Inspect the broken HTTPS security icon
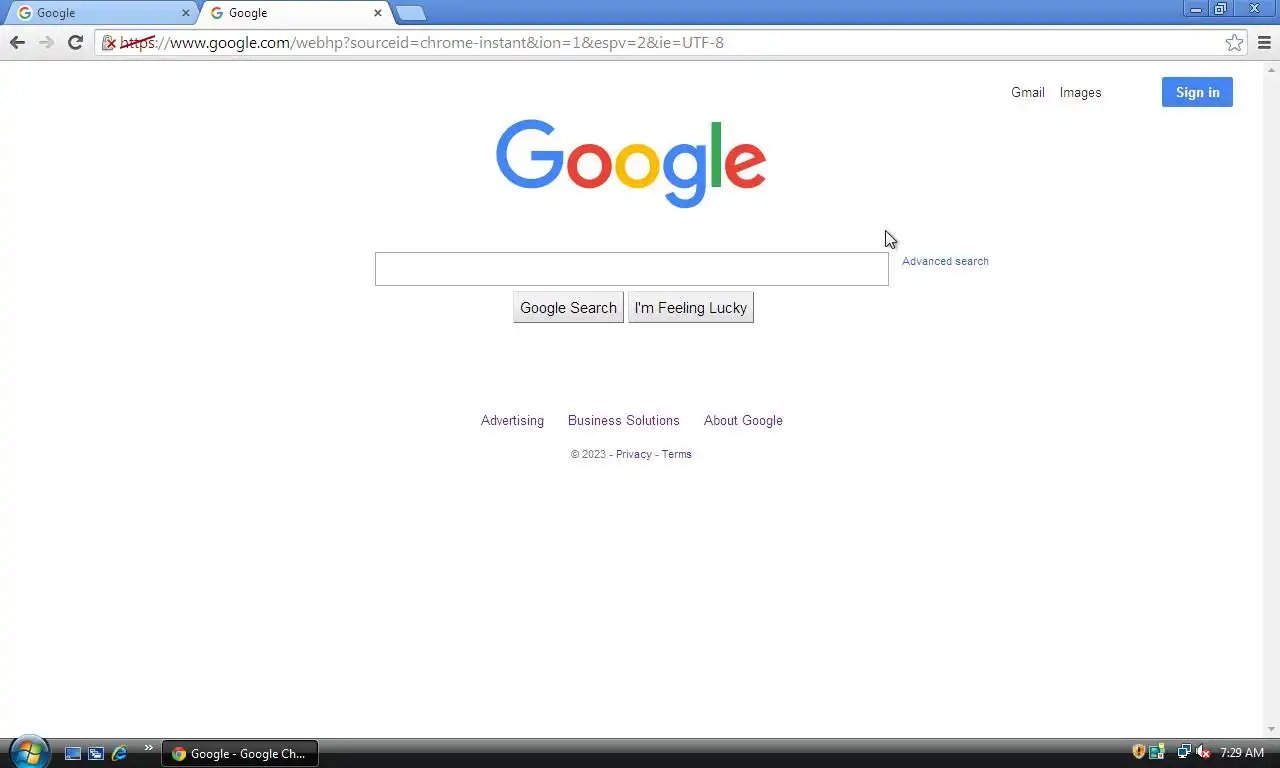The height and width of the screenshot is (768, 1280). pyautogui.click(x=109, y=43)
